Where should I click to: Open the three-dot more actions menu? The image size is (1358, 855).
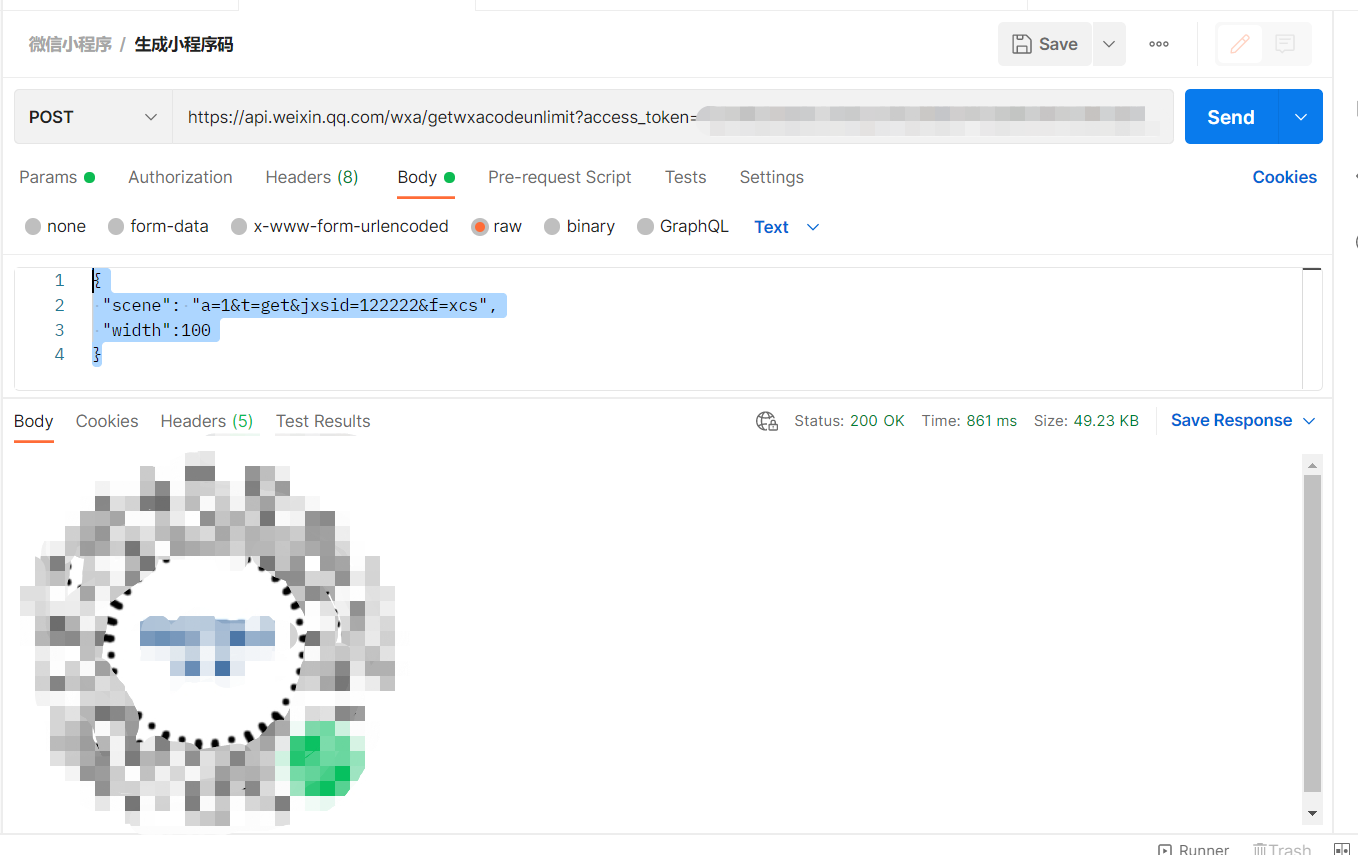pyautogui.click(x=1159, y=44)
